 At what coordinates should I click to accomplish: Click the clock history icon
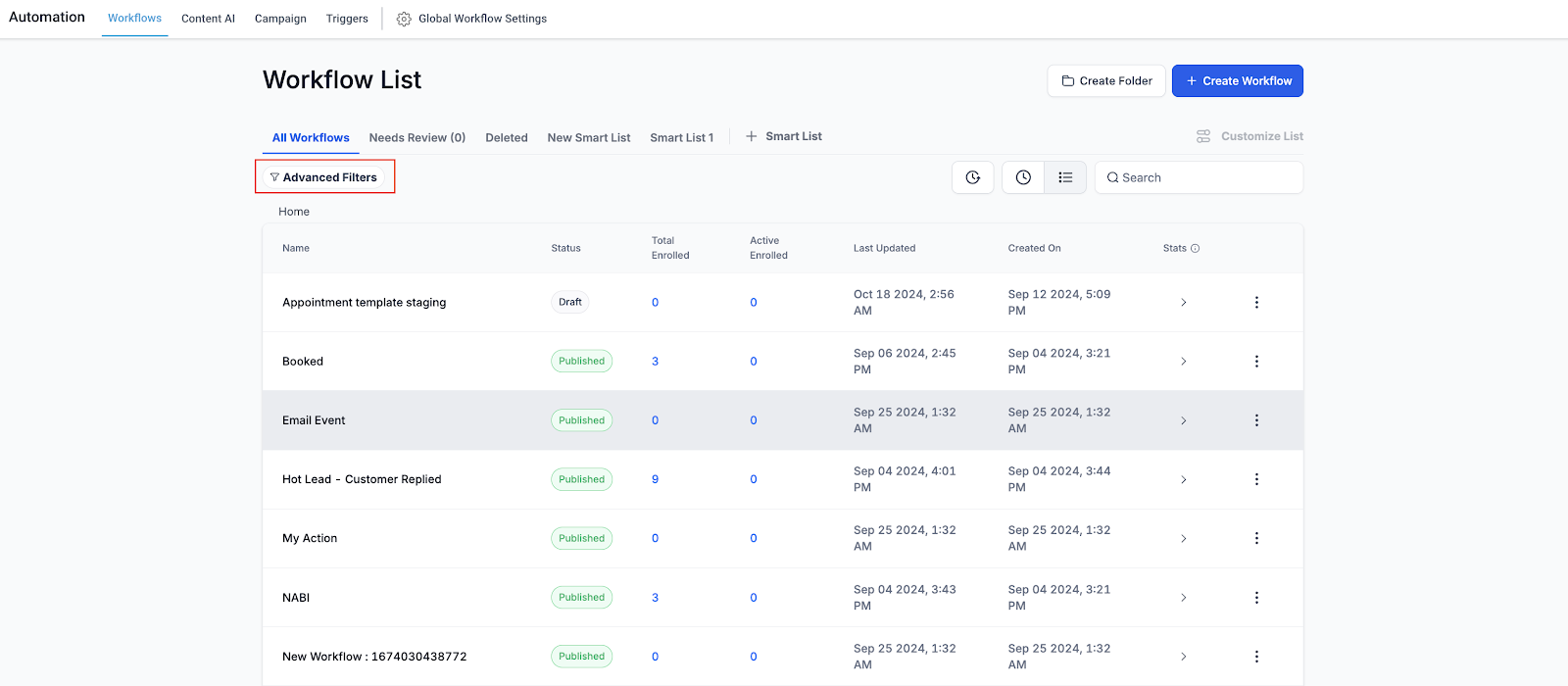1023,177
